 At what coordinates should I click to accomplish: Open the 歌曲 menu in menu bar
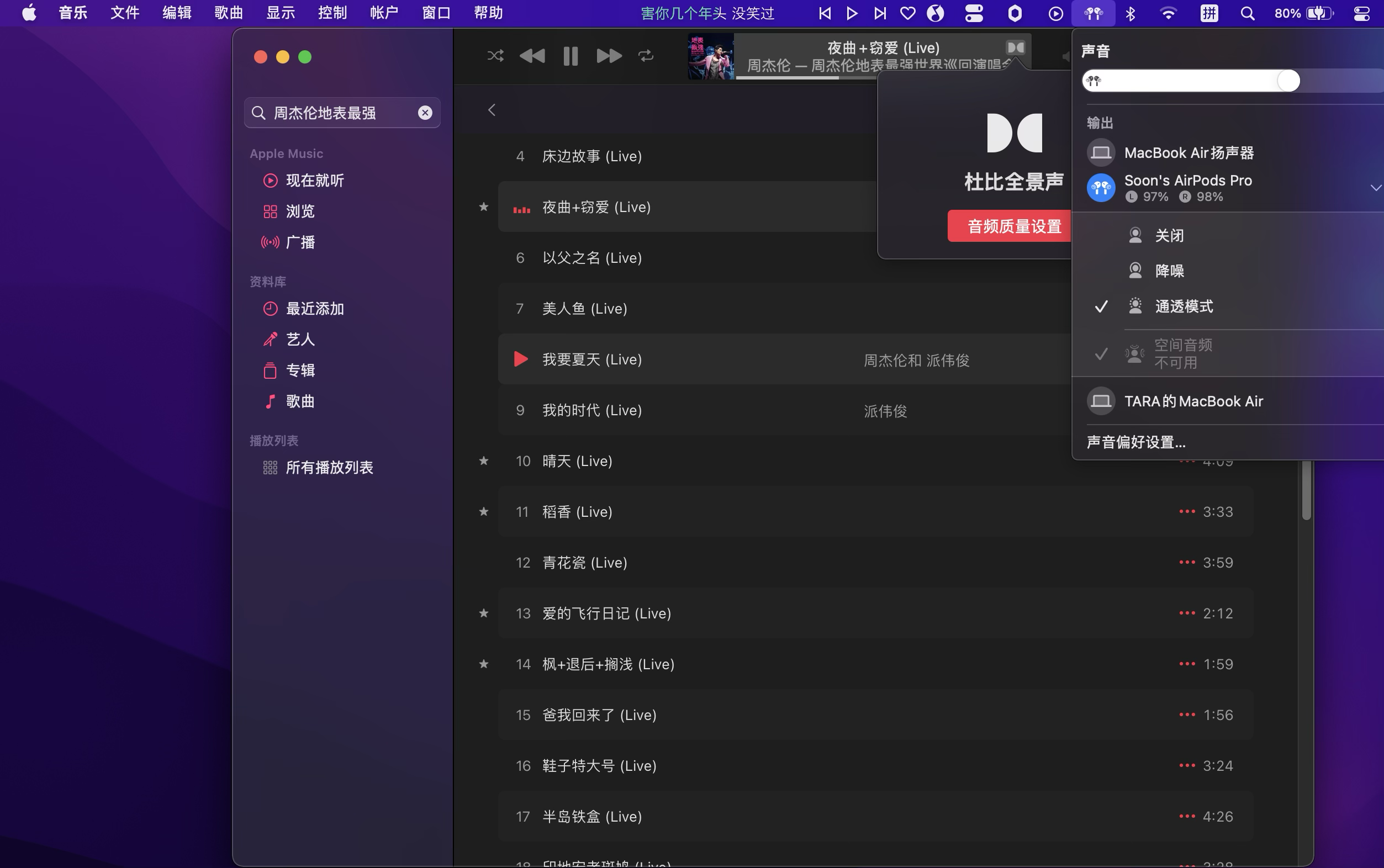click(229, 13)
